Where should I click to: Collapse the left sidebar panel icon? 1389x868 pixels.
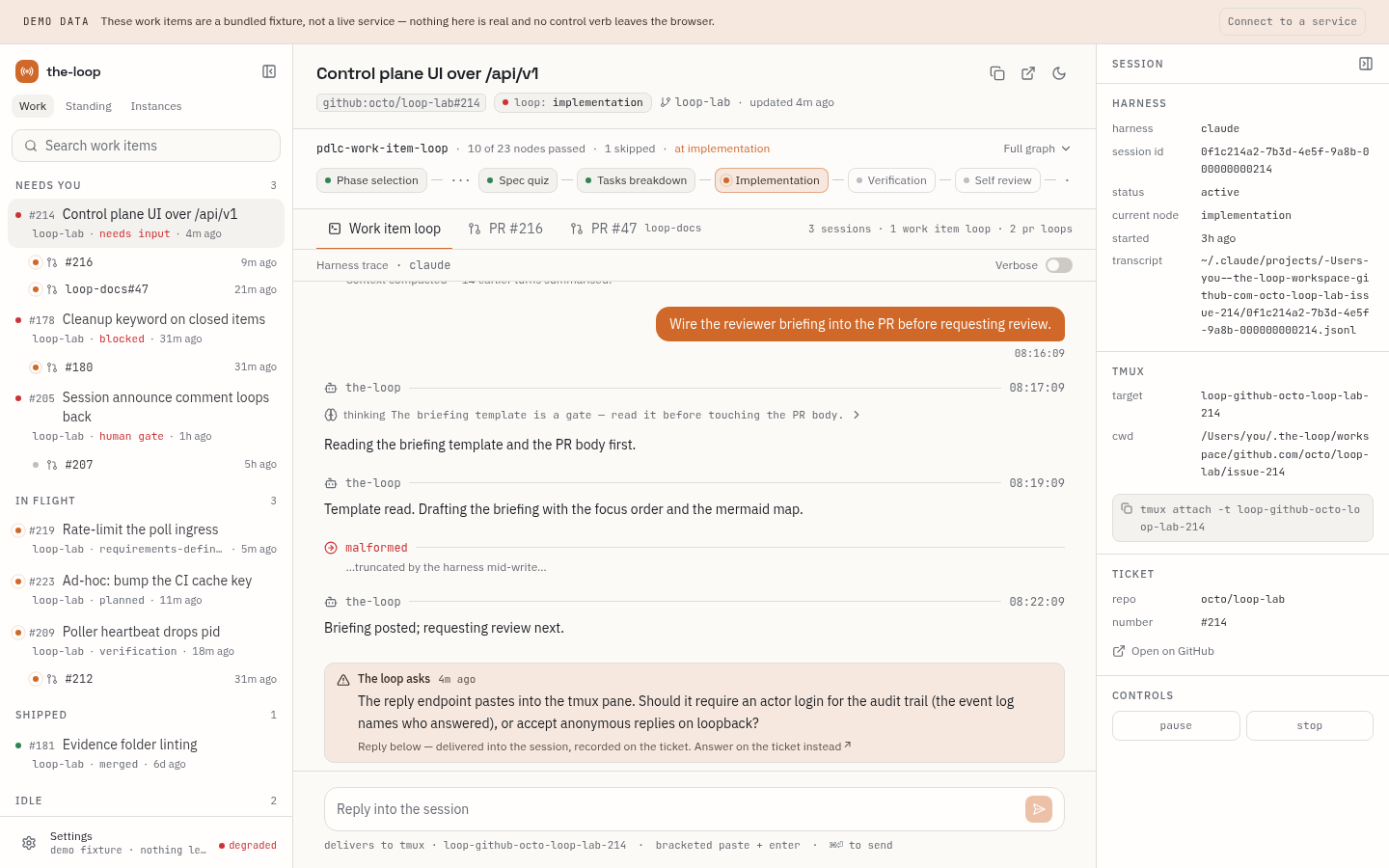(269, 71)
